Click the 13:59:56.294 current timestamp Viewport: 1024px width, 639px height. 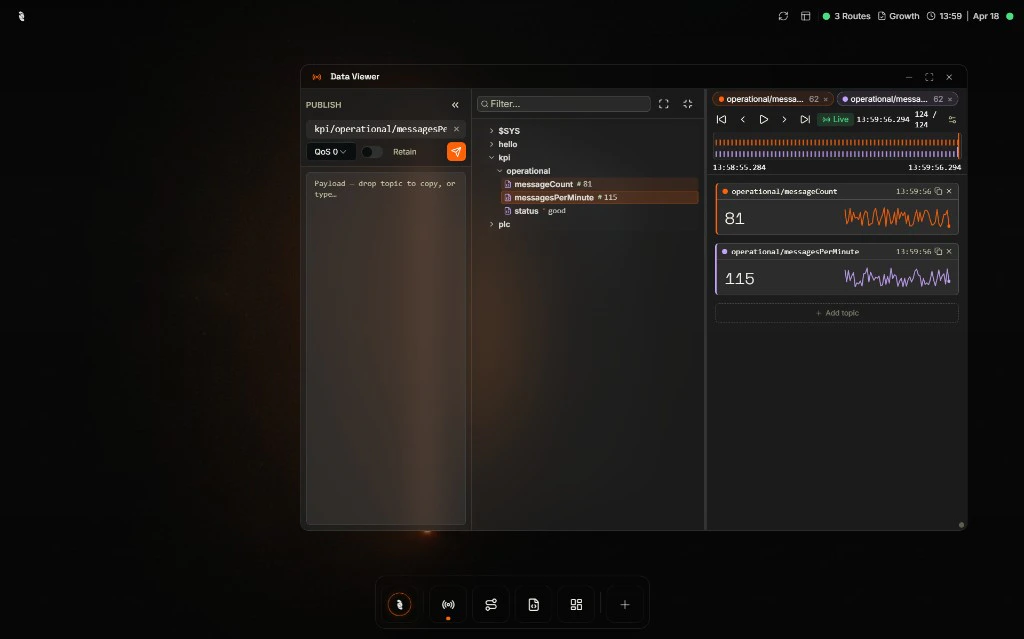point(883,120)
